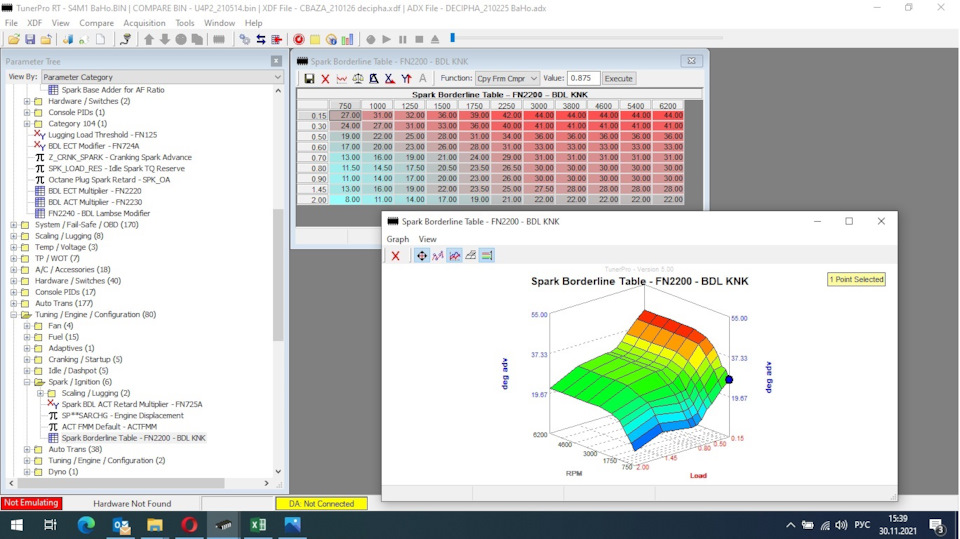Open the Acquisition menu

tap(144, 23)
